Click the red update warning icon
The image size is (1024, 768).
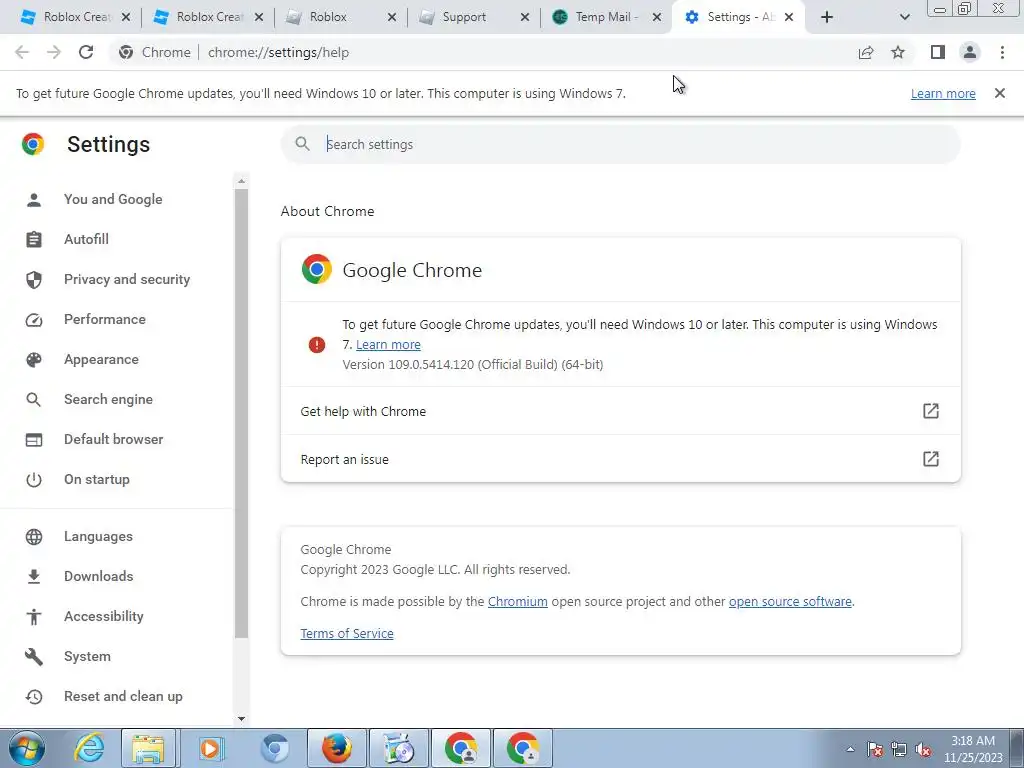[x=317, y=345]
